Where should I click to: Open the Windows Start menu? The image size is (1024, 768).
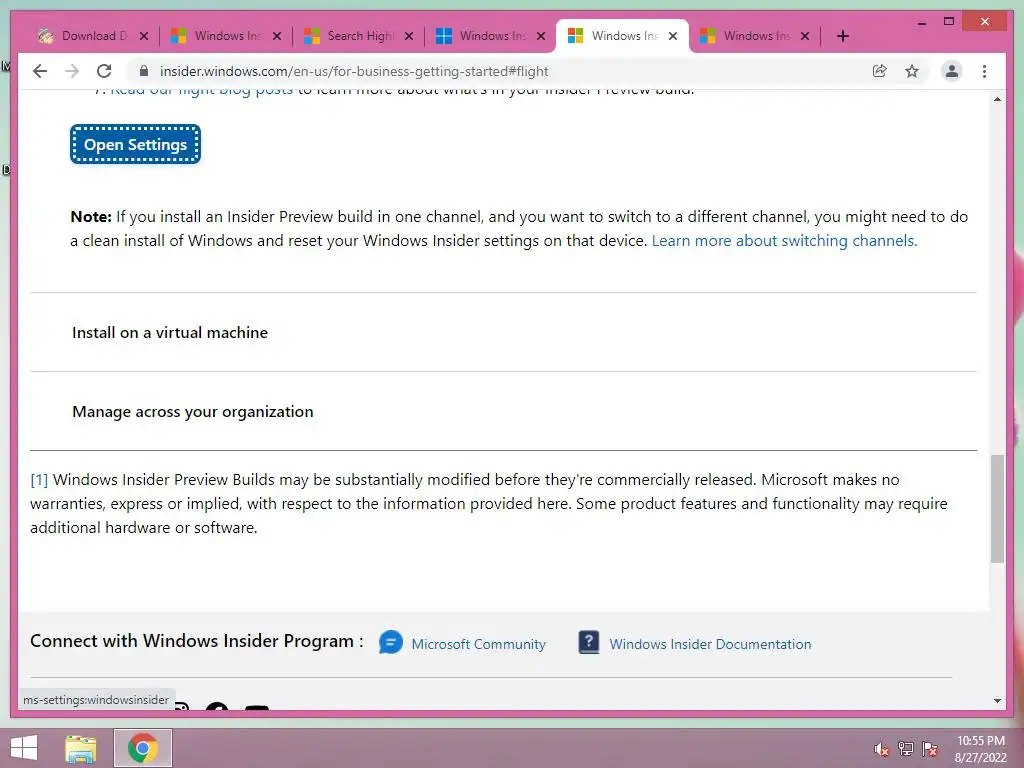tap(24, 748)
